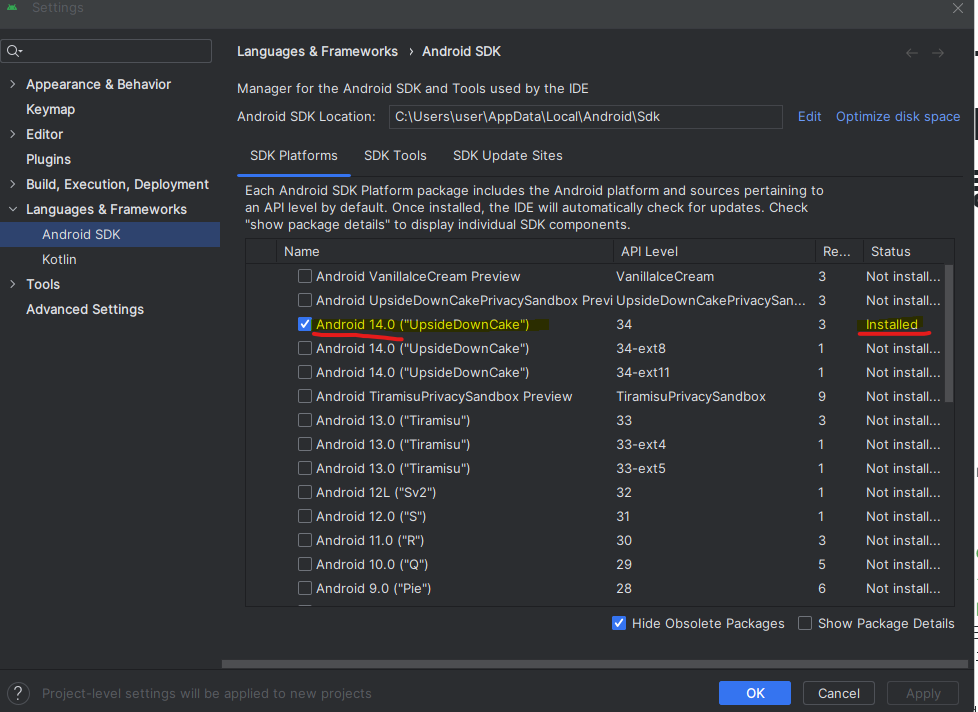Check the Android VanillaIceCream Preview box
This screenshot has height=712, width=978.
coord(305,276)
